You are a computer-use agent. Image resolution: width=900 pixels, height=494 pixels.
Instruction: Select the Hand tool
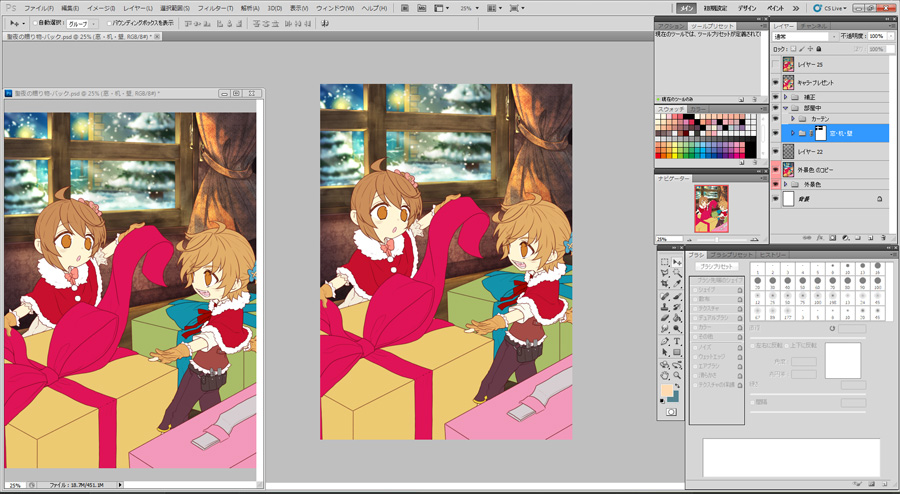[664, 374]
